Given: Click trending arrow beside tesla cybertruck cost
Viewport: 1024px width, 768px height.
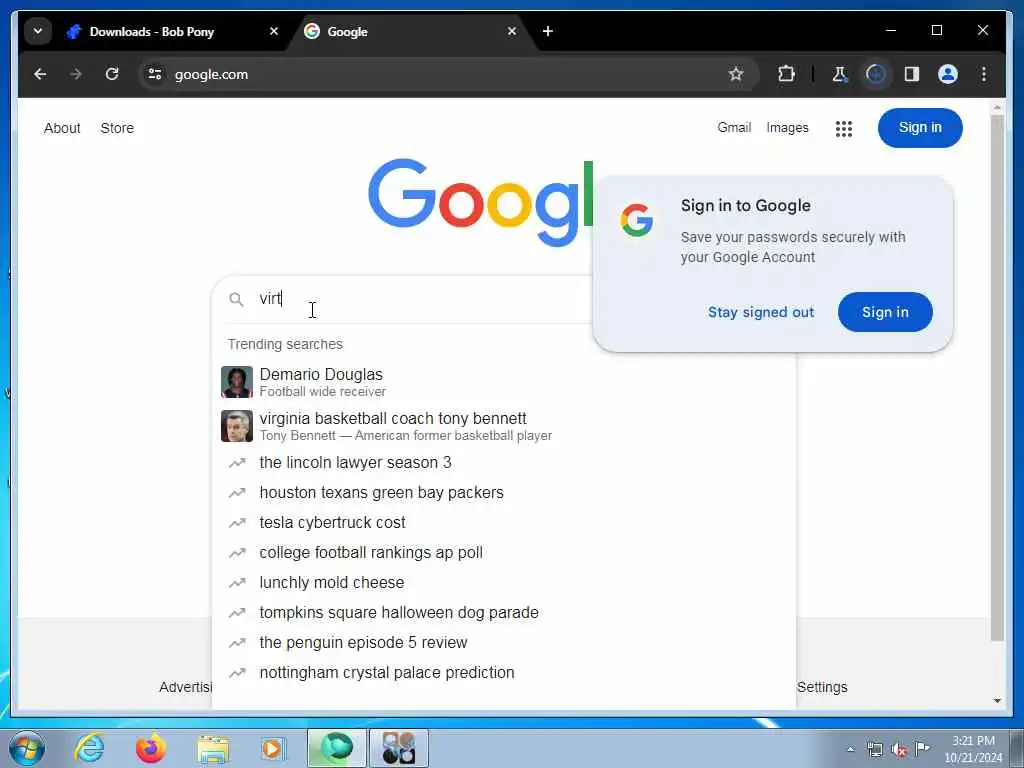Looking at the screenshot, I should click(x=236, y=522).
